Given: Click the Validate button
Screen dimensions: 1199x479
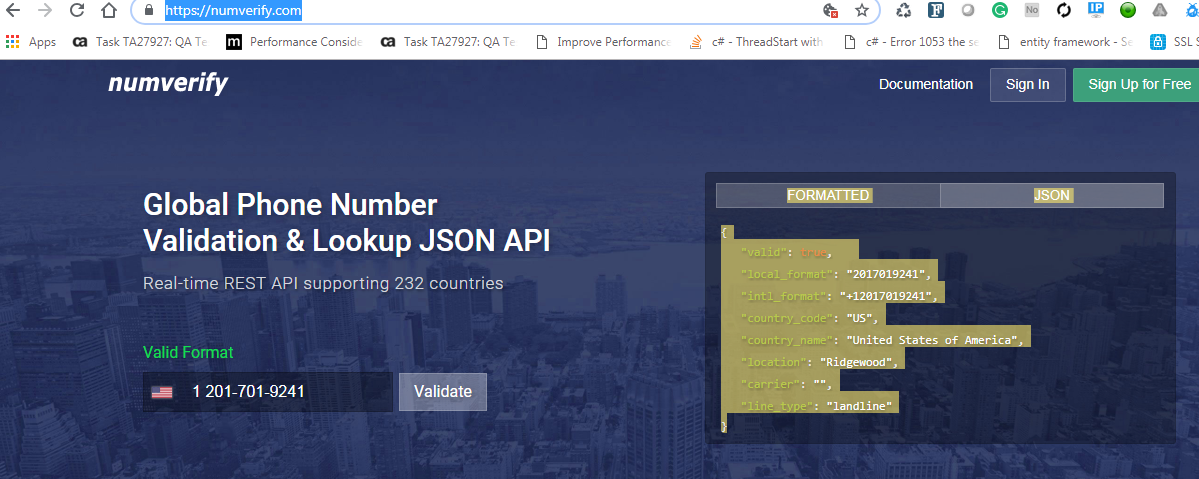Looking at the screenshot, I should coord(443,392).
